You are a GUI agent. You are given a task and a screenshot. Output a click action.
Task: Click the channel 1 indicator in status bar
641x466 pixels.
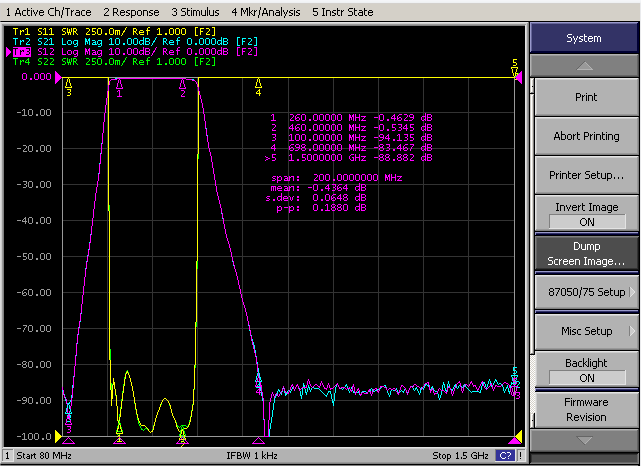click(x=7, y=455)
